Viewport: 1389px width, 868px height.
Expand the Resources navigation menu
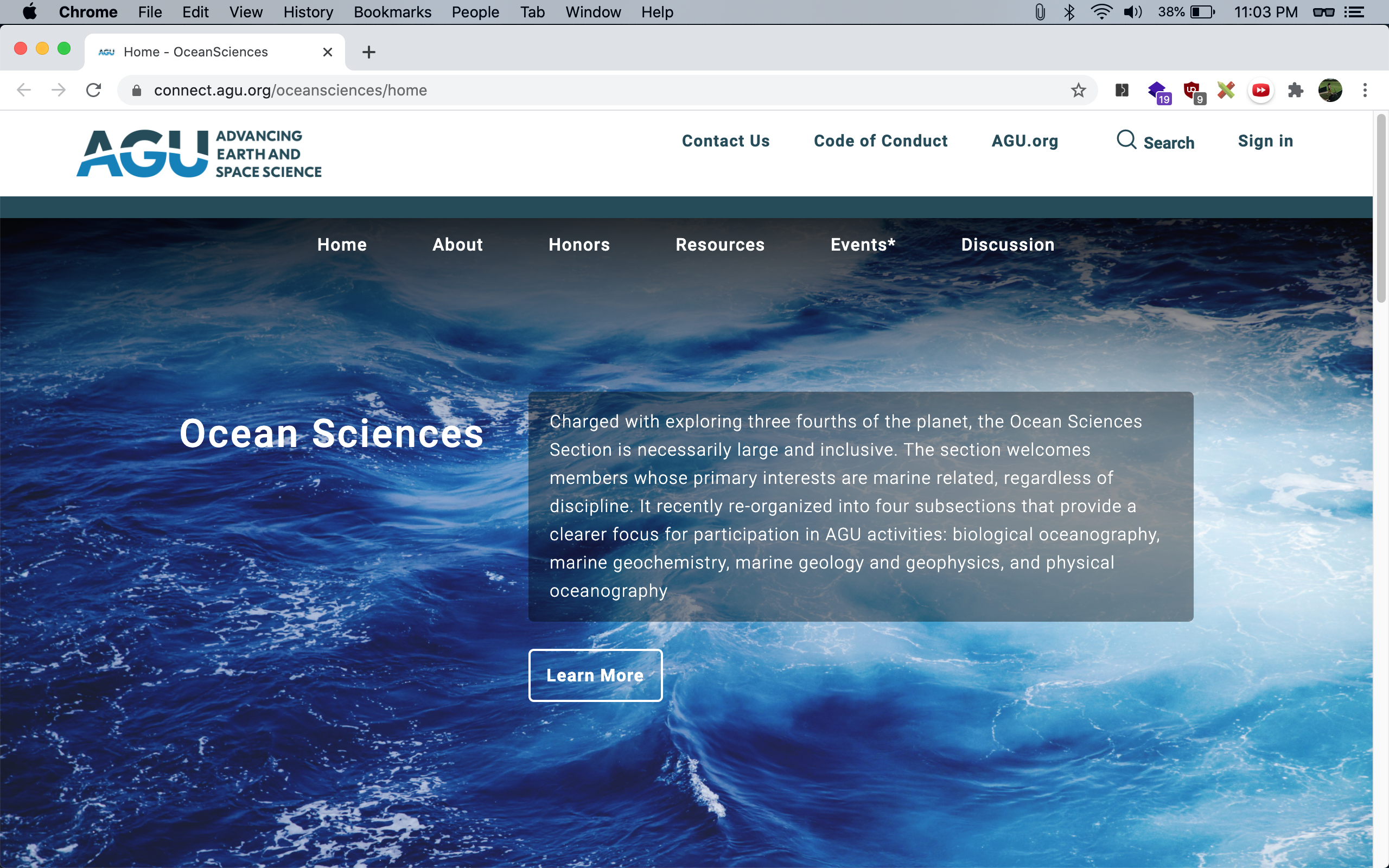(720, 245)
